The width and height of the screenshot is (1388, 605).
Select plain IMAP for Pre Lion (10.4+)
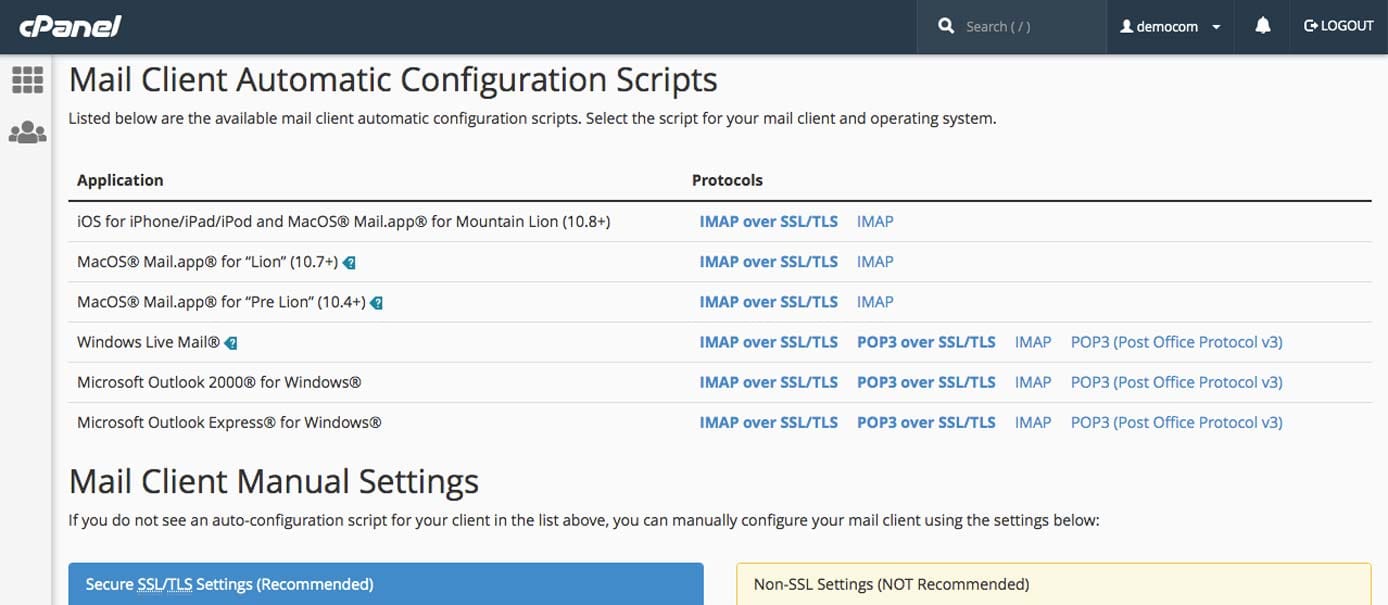pos(875,301)
